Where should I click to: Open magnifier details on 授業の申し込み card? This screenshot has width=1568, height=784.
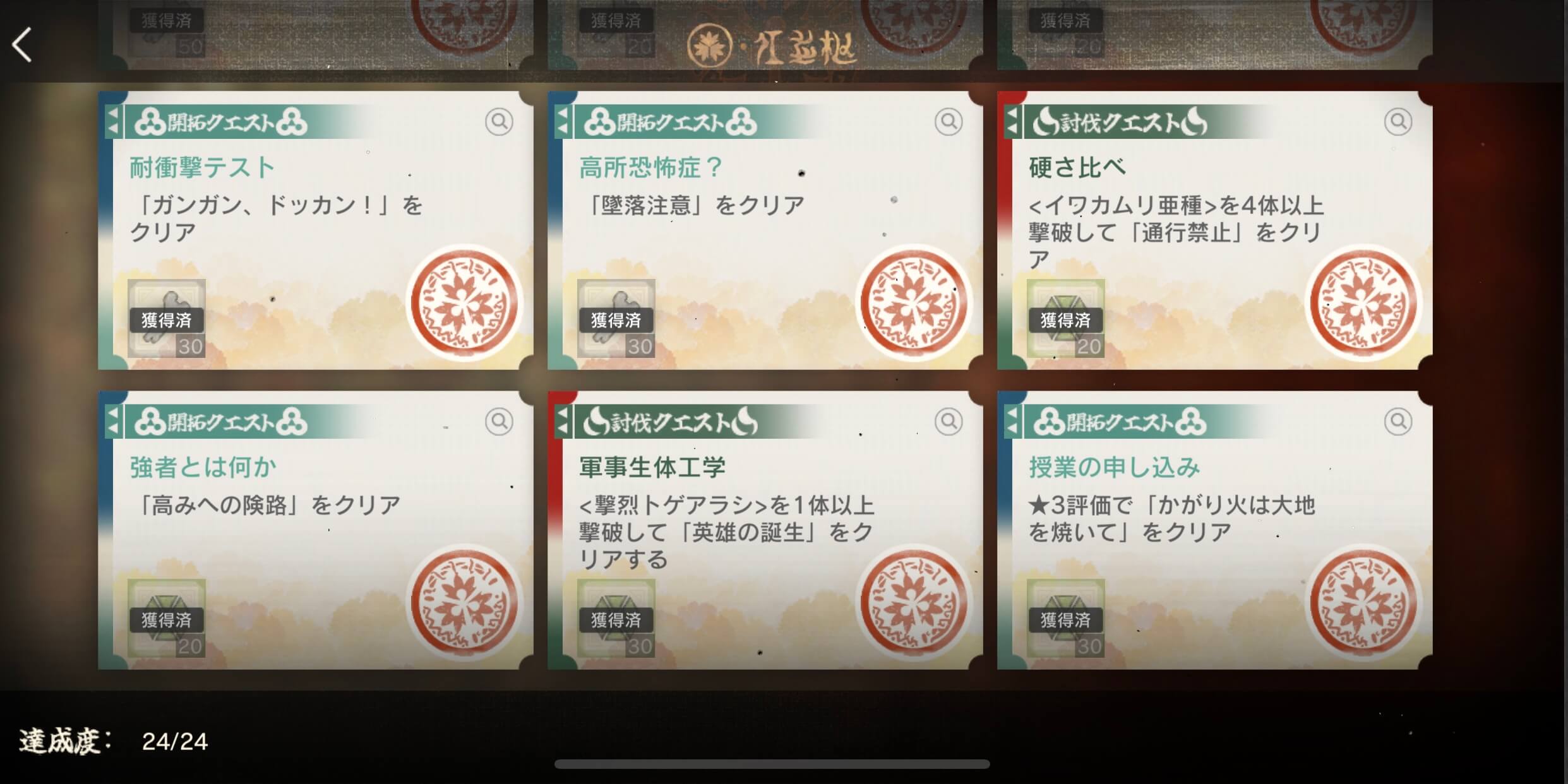coord(1398,421)
